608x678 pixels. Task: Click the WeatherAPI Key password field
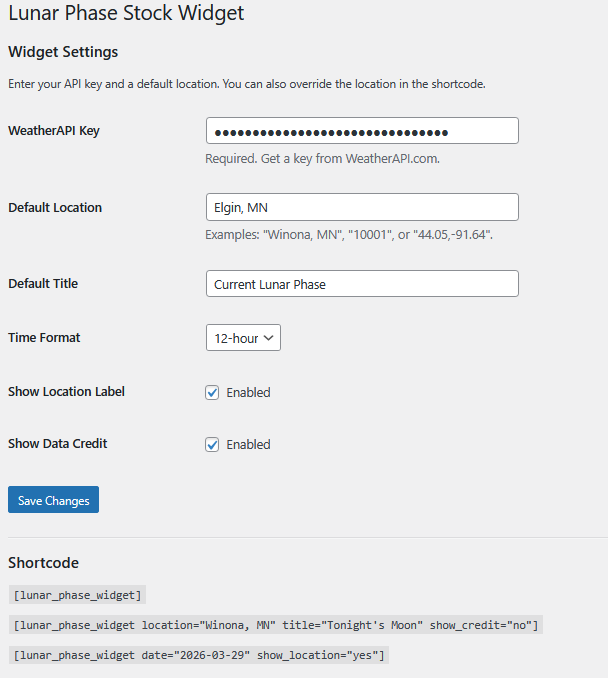tap(362, 131)
